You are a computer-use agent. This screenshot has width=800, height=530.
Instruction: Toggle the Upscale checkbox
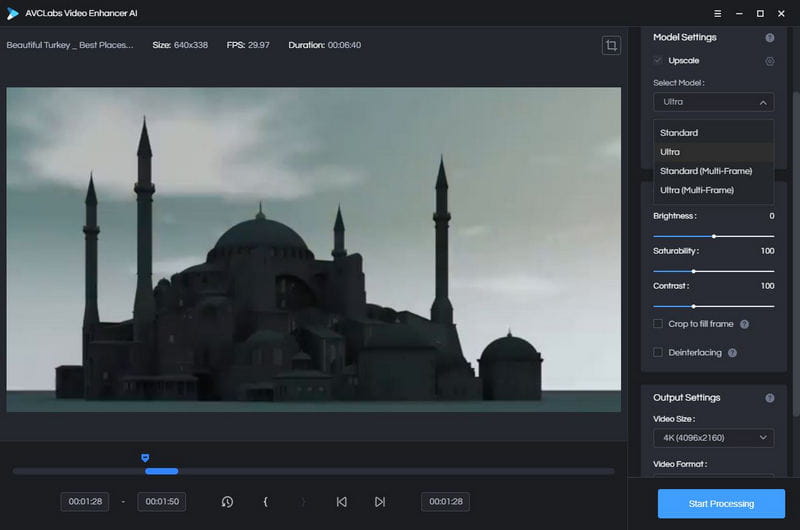coord(658,61)
